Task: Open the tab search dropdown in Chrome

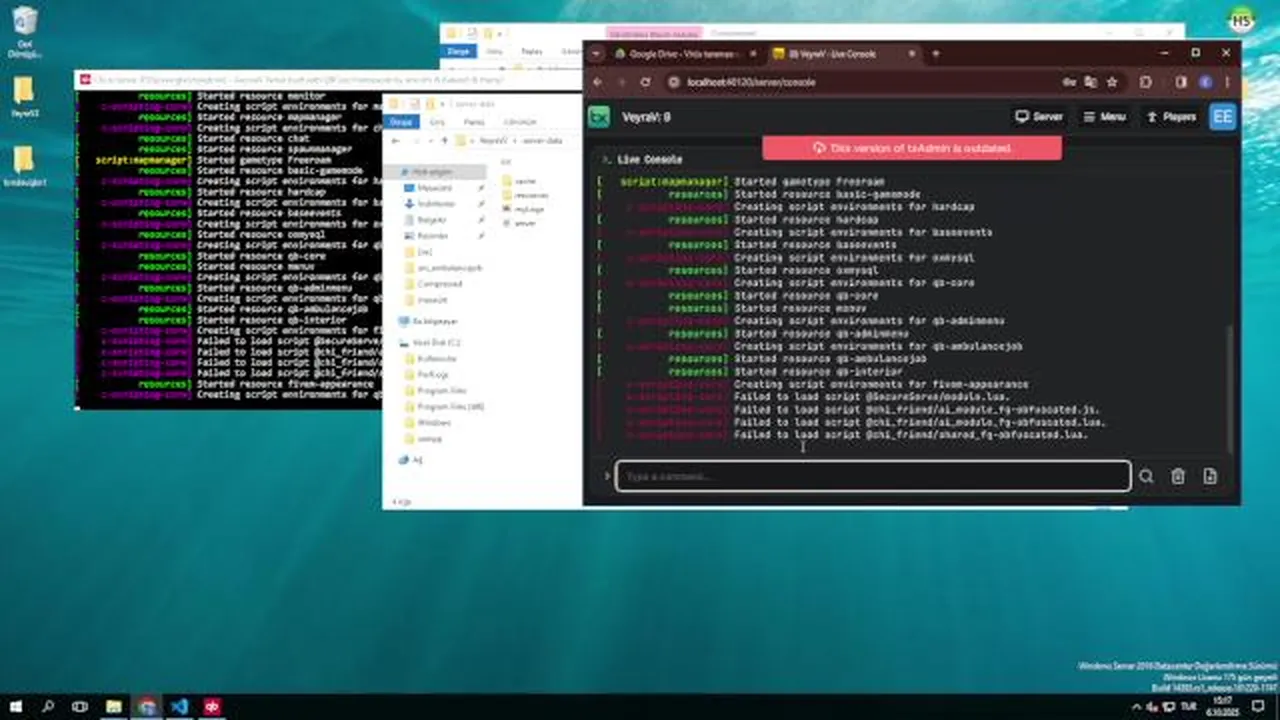Action: pyautogui.click(x=597, y=54)
